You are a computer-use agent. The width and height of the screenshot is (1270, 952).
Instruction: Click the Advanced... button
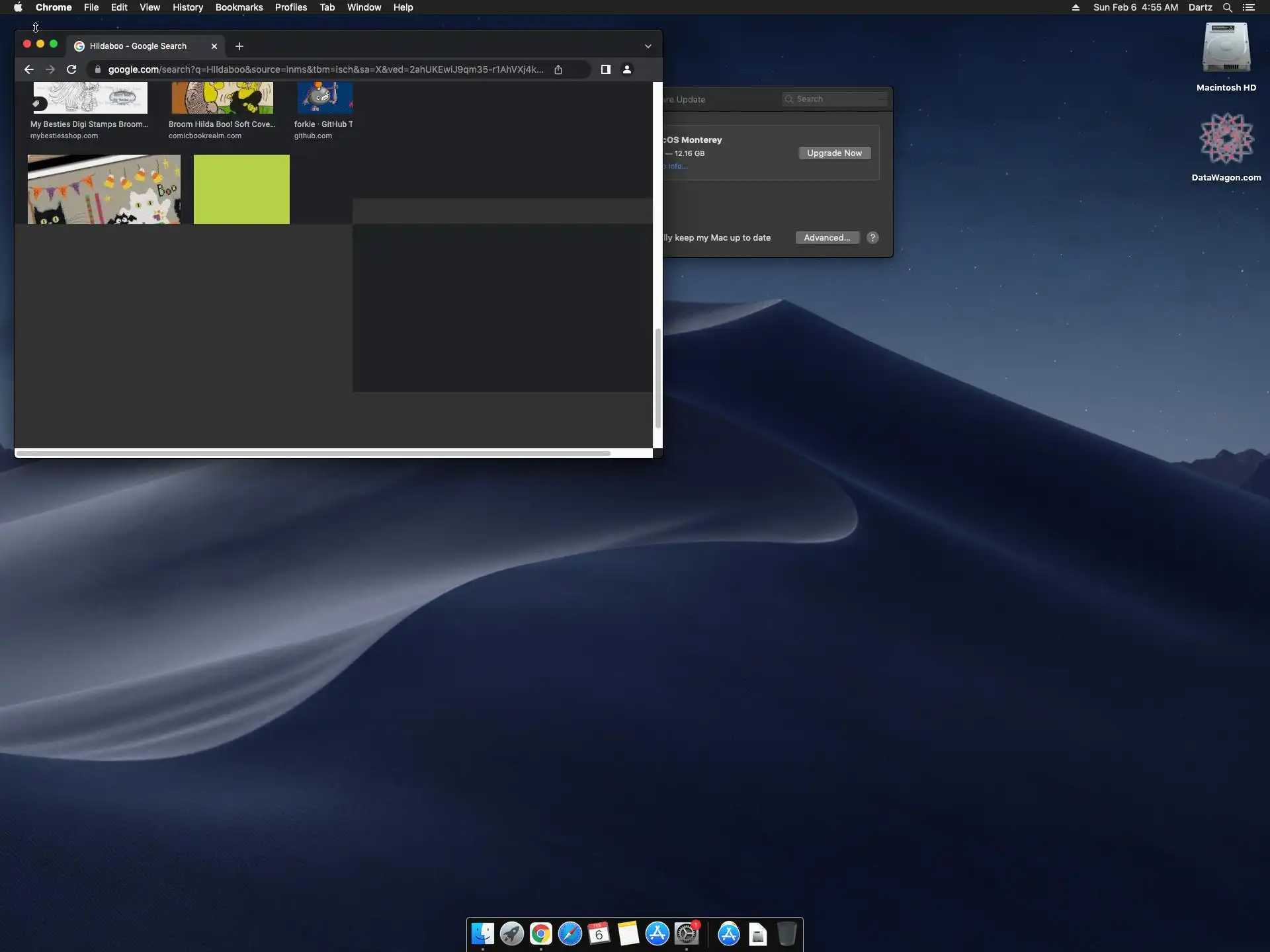pos(827,237)
